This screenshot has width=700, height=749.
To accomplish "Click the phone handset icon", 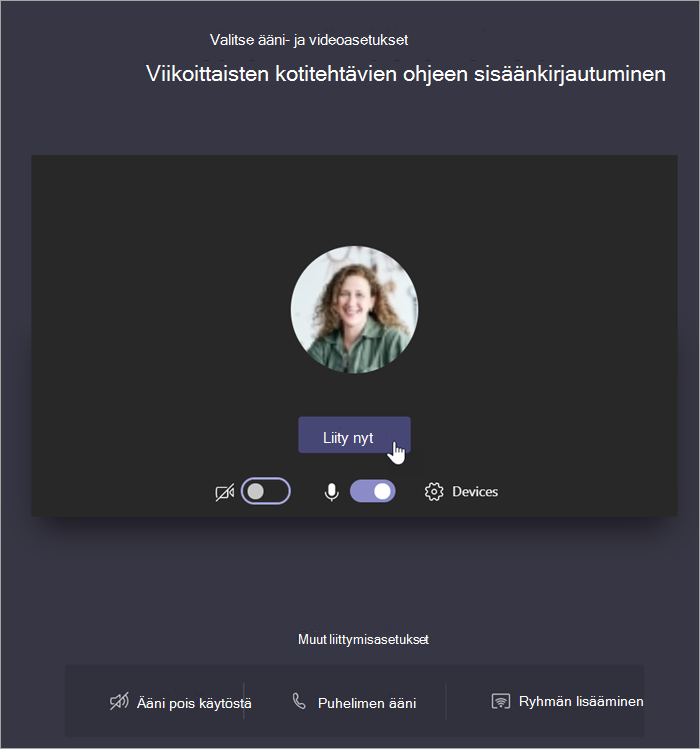I will click(x=299, y=701).
